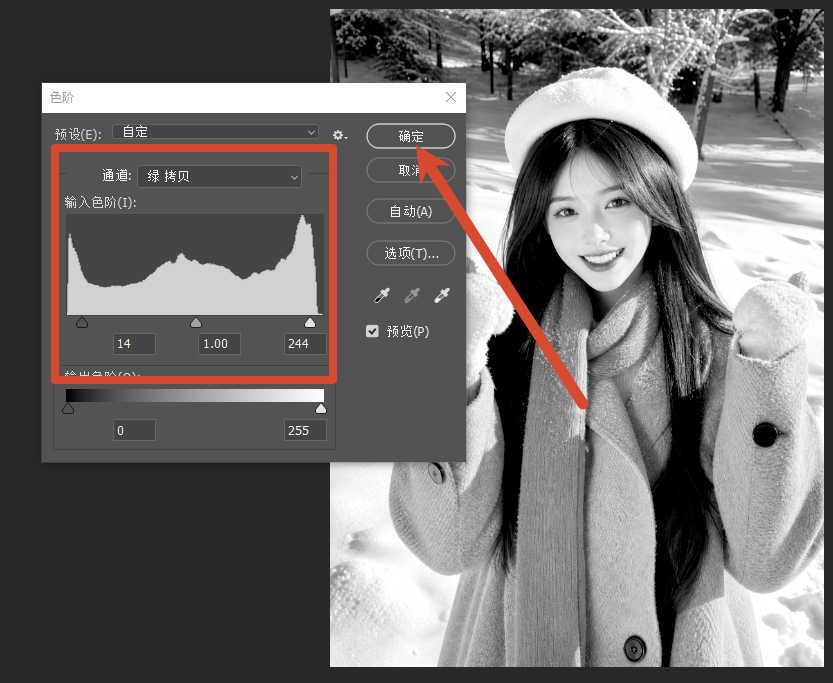
Task: Click the 输入色阶(I): label
Action: click(x=100, y=202)
